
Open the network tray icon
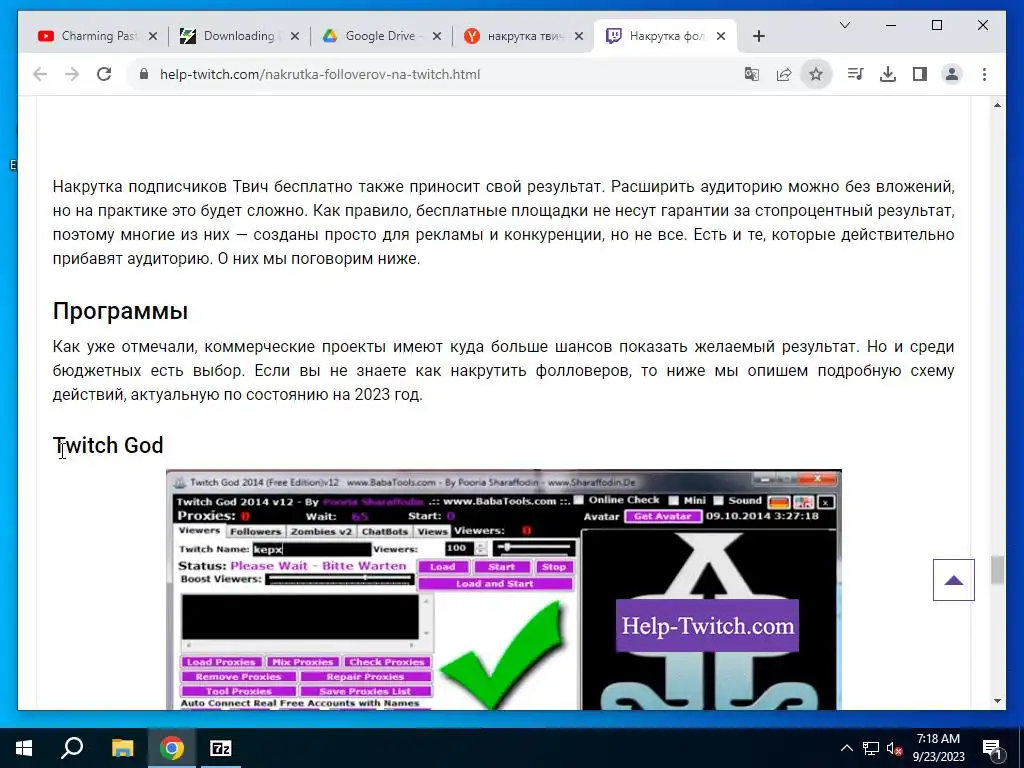pos(871,748)
